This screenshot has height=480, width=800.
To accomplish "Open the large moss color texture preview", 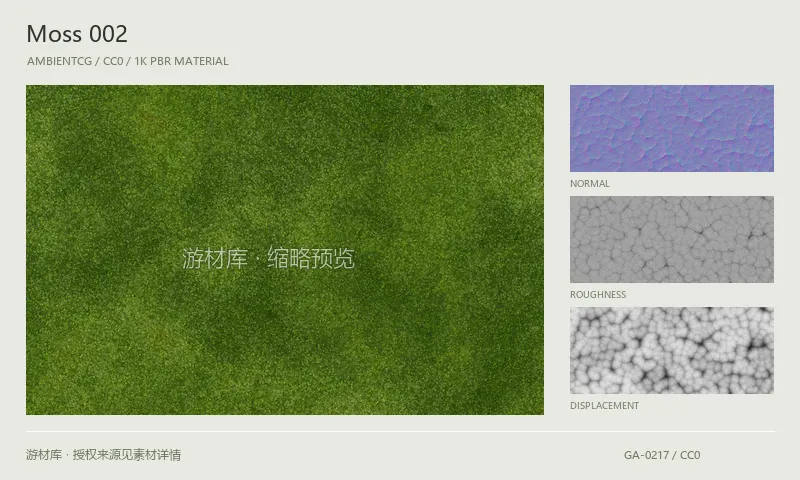I will point(285,249).
